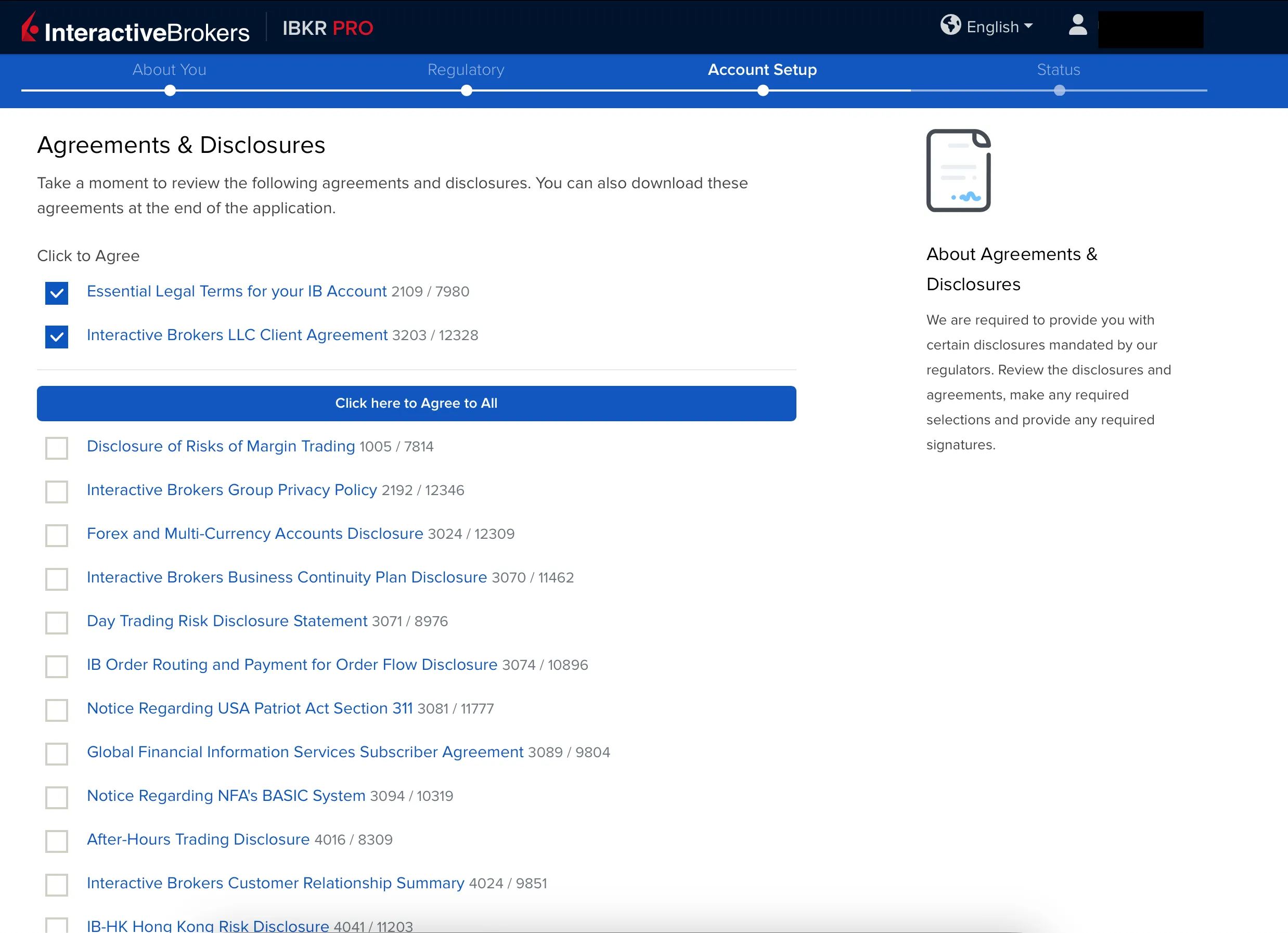Check Global Financial Information Services Agreement box

[x=57, y=754]
